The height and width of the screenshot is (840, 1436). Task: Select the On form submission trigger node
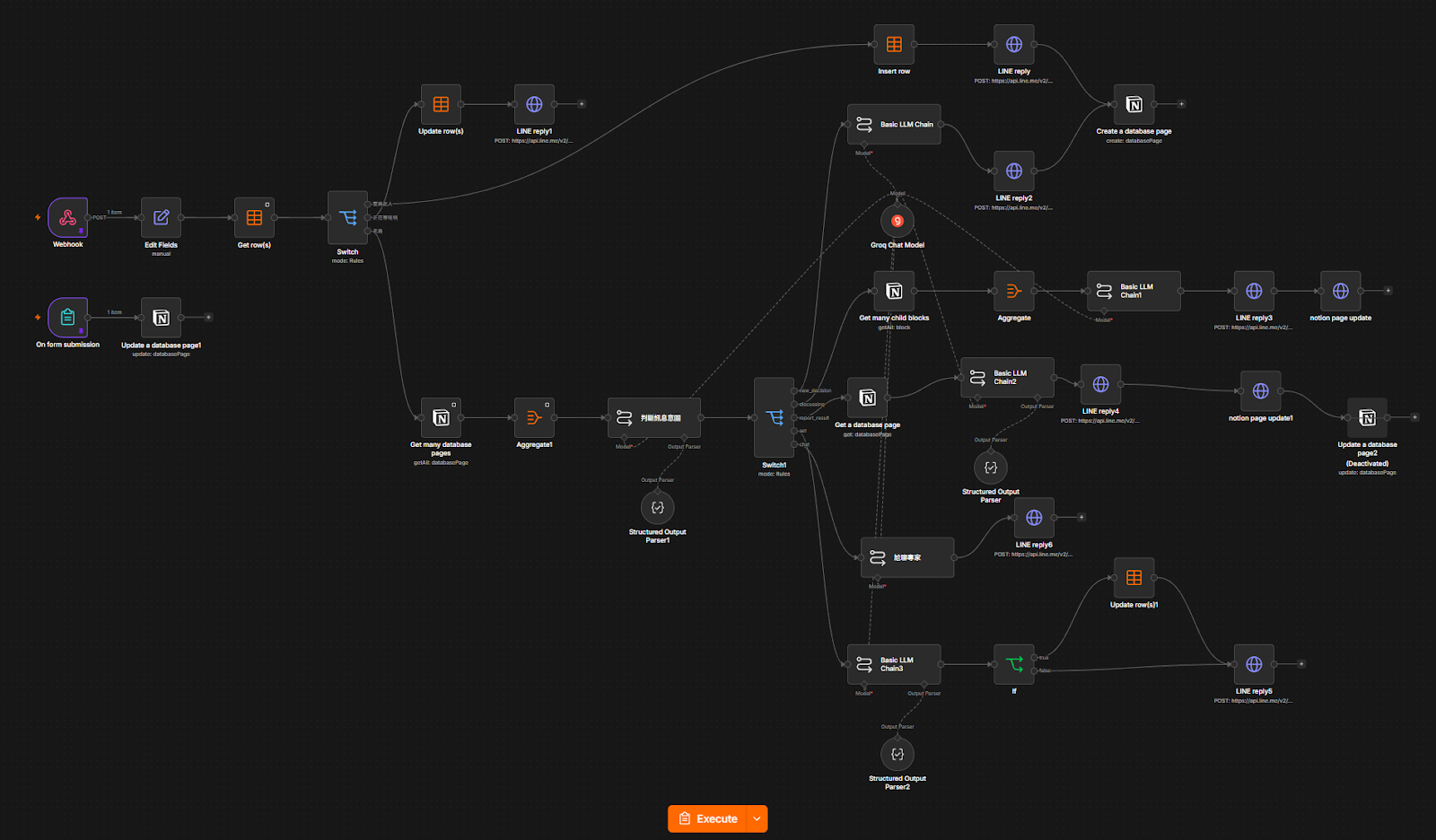[68, 317]
